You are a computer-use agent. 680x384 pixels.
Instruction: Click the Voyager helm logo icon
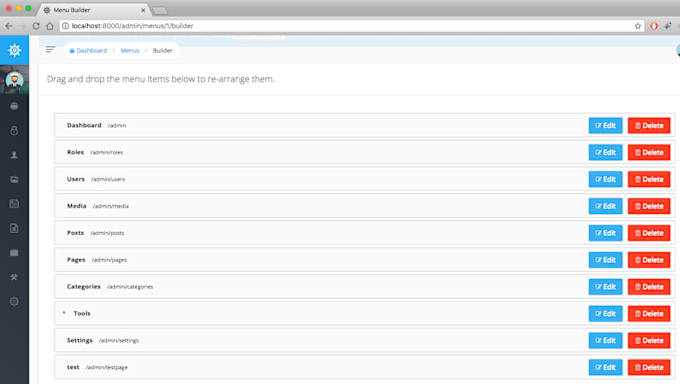click(x=14, y=50)
